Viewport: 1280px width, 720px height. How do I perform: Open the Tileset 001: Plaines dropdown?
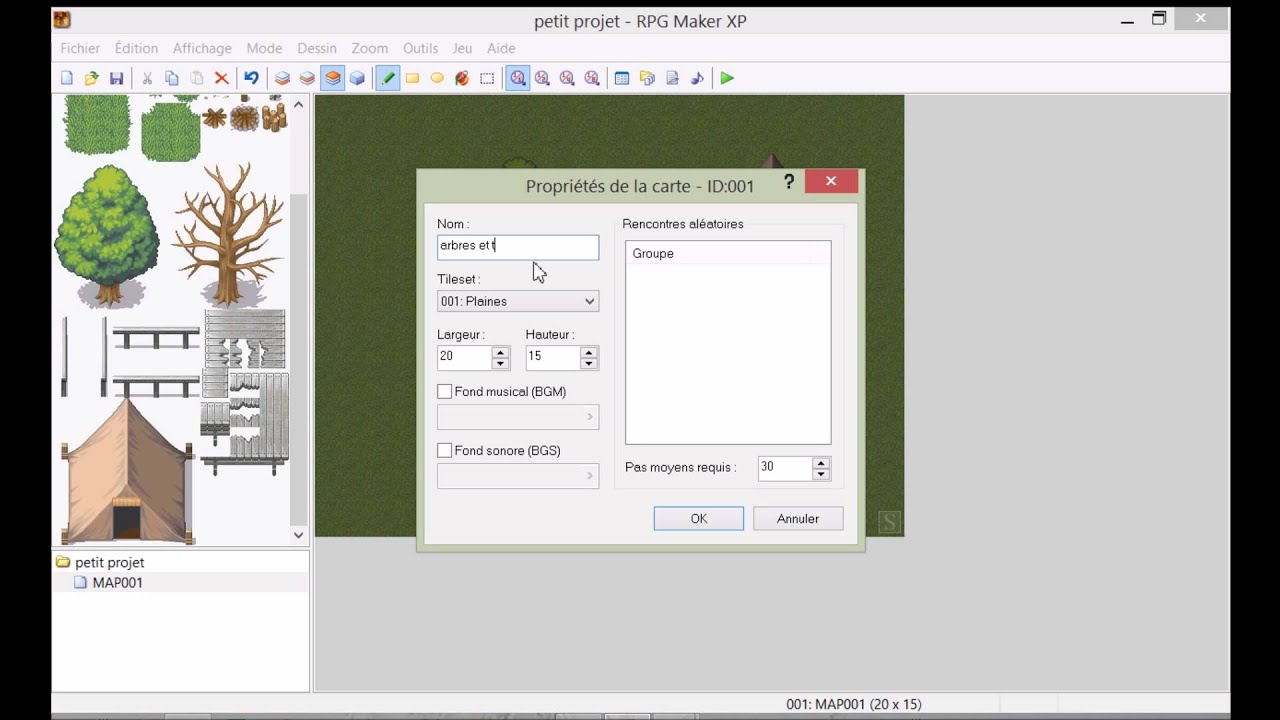518,301
